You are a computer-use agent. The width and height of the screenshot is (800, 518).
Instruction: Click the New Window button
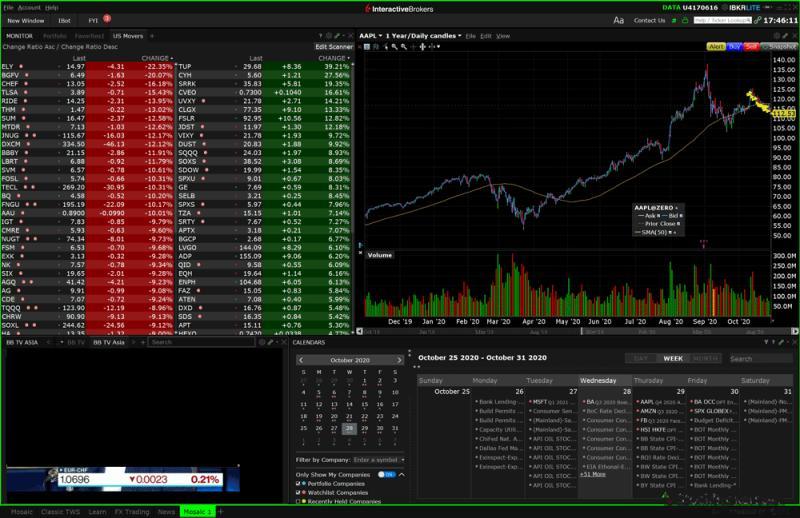tap(26, 21)
